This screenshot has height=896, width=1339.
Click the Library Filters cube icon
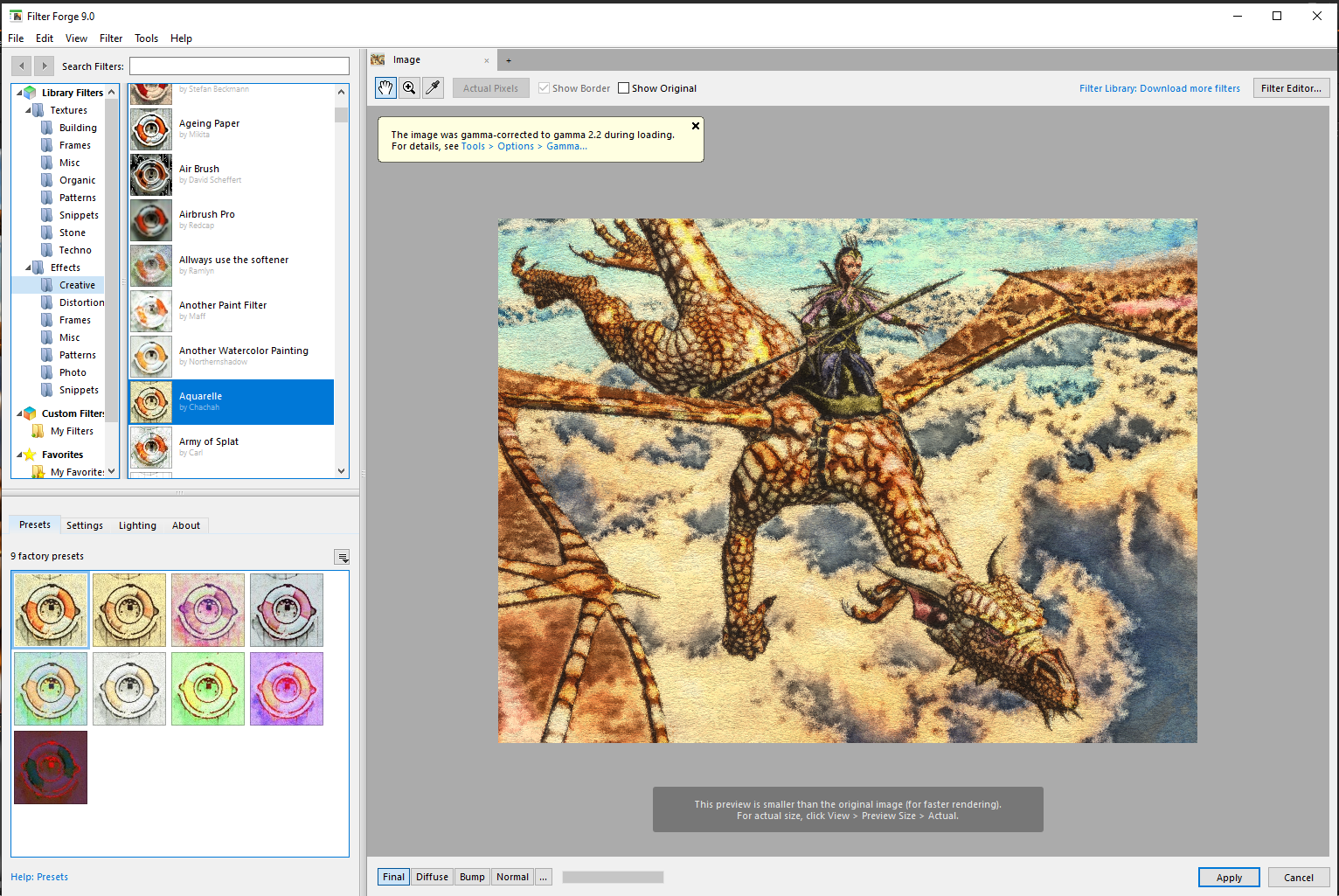(x=30, y=93)
